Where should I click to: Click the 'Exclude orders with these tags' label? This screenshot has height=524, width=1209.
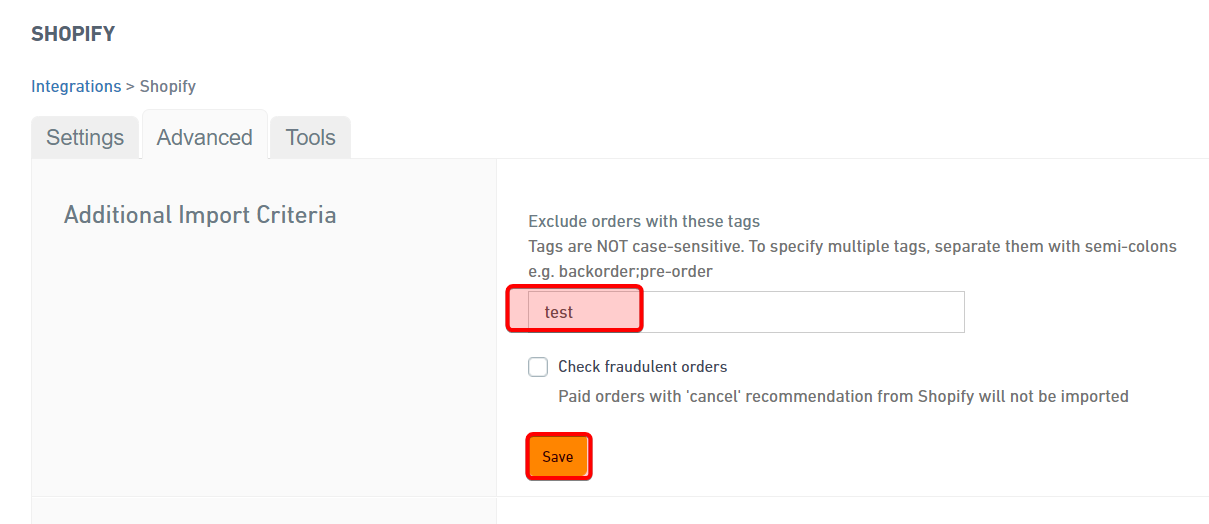pyautogui.click(x=644, y=221)
